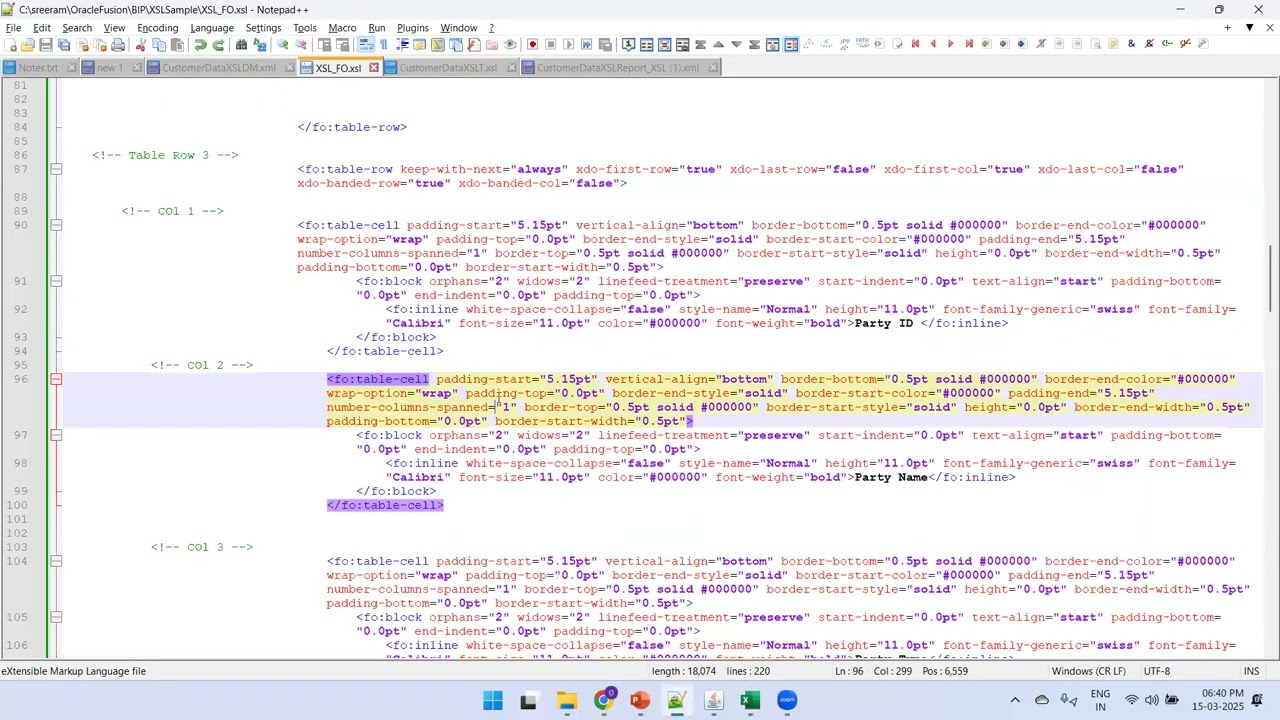Click the 'Party Name' text on line 98
The height and width of the screenshot is (720, 1280).
[x=892, y=477]
